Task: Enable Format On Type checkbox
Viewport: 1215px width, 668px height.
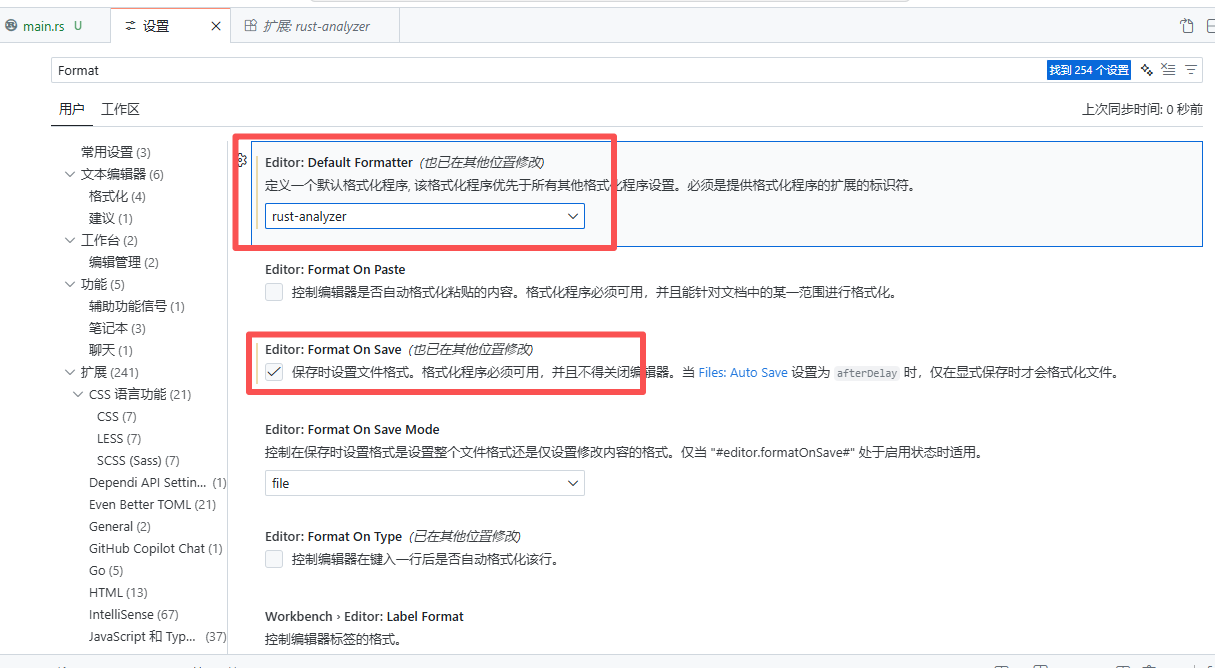Action: [x=274, y=559]
